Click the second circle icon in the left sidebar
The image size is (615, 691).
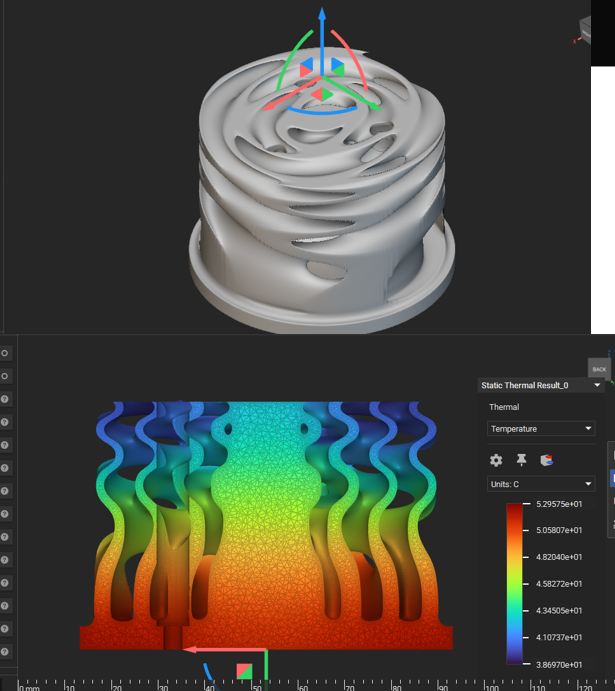coord(5,376)
